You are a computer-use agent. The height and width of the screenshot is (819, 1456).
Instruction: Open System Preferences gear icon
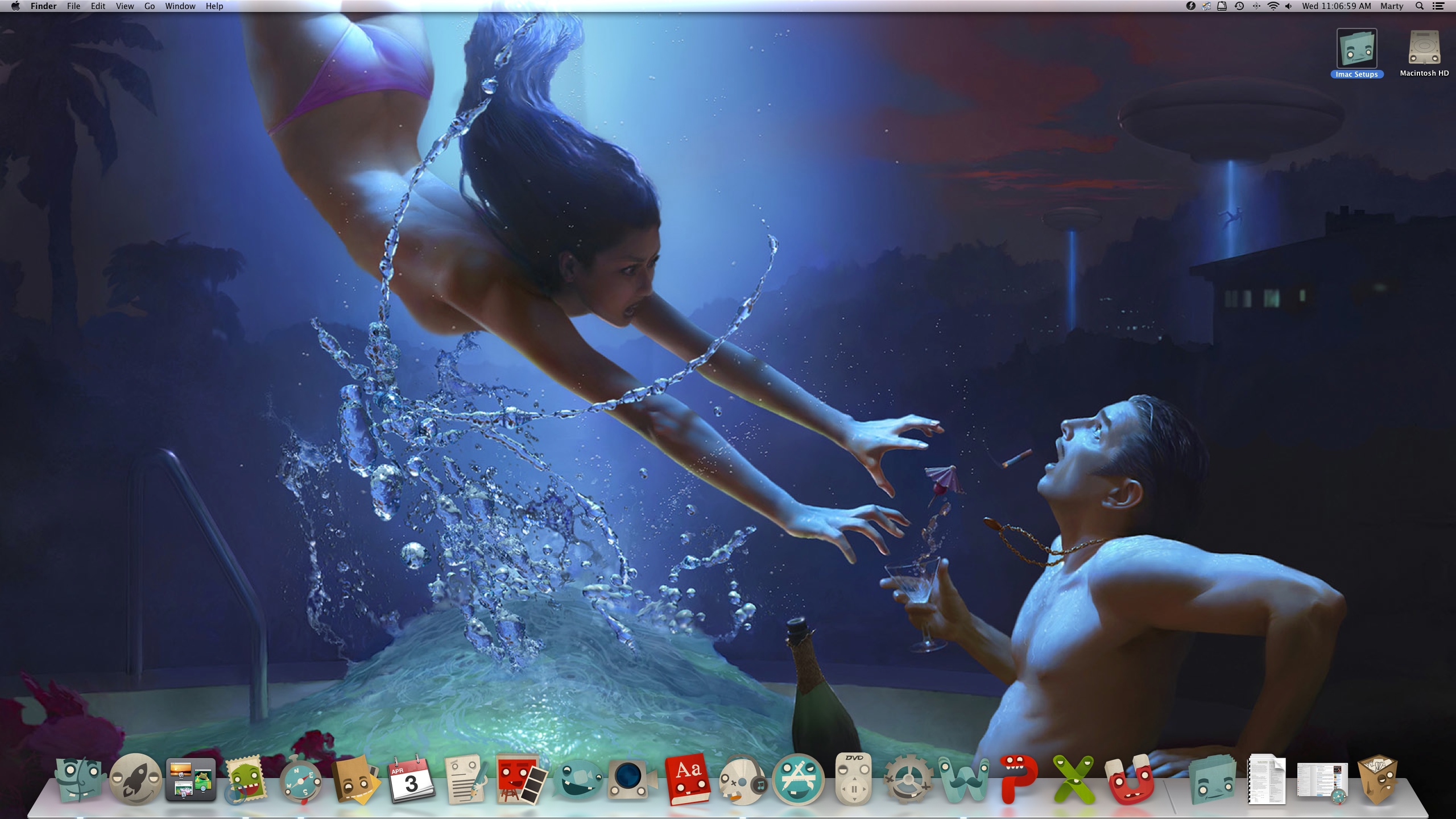point(908,779)
